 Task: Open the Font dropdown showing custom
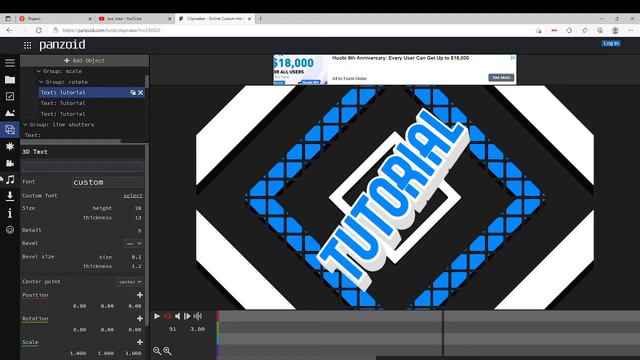click(x=108, y=182)
